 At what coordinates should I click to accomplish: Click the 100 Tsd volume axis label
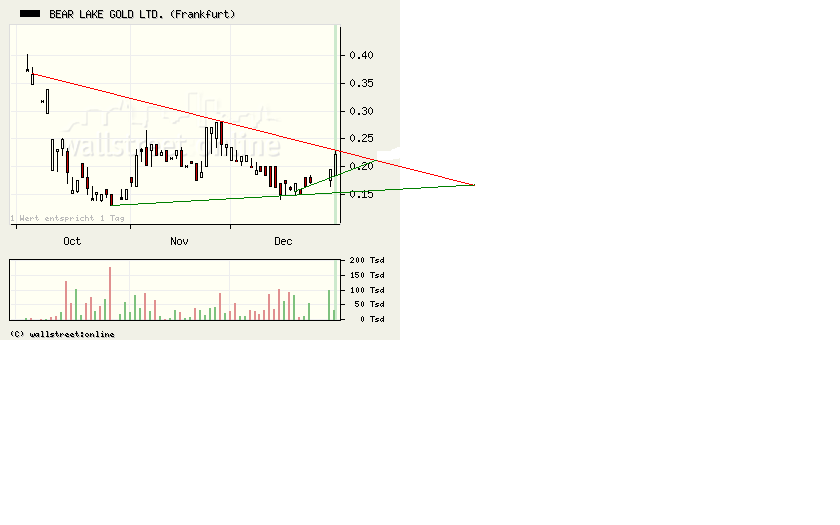pyautogui.click(x=367, y=290)
